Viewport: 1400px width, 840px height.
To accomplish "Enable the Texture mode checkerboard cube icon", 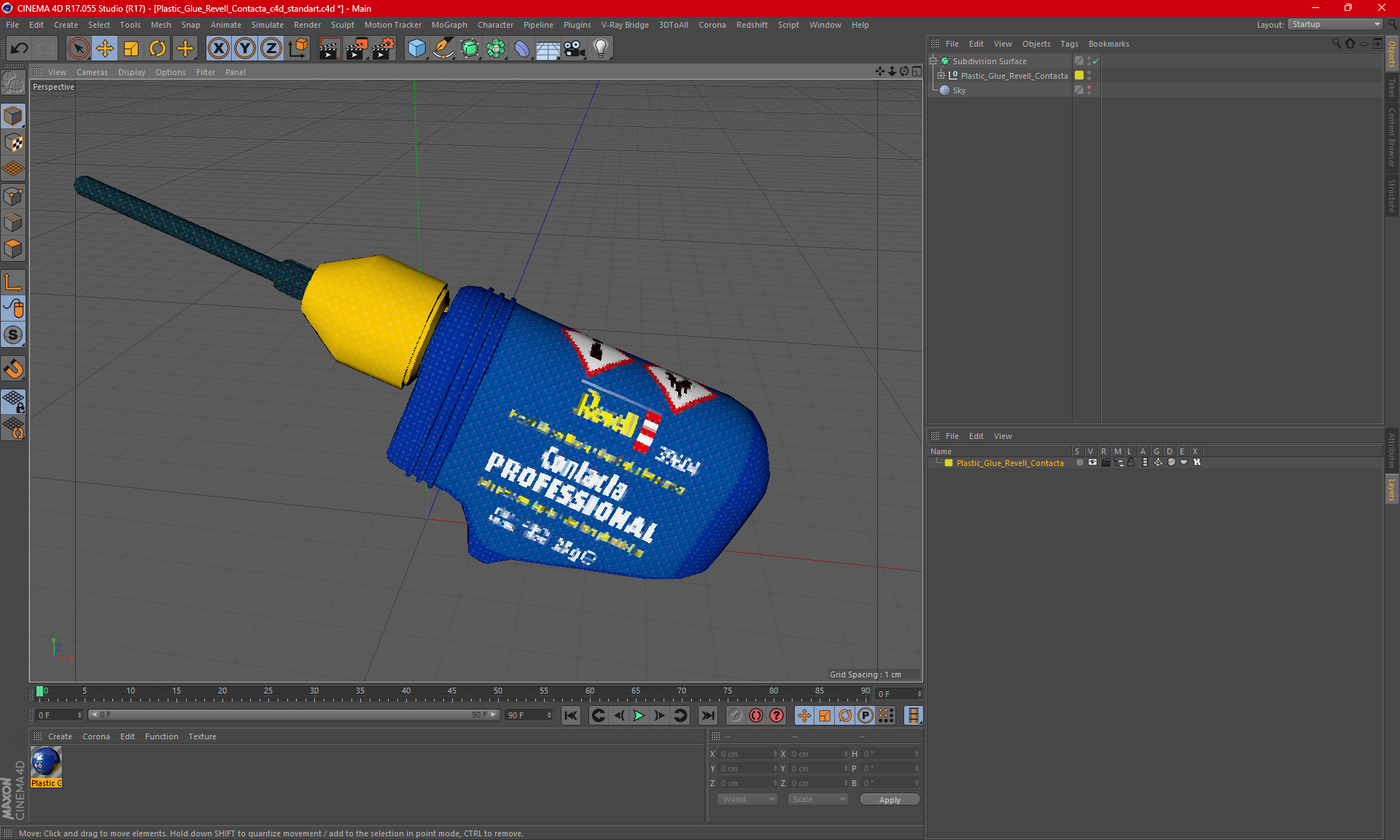I will point(13,143).
